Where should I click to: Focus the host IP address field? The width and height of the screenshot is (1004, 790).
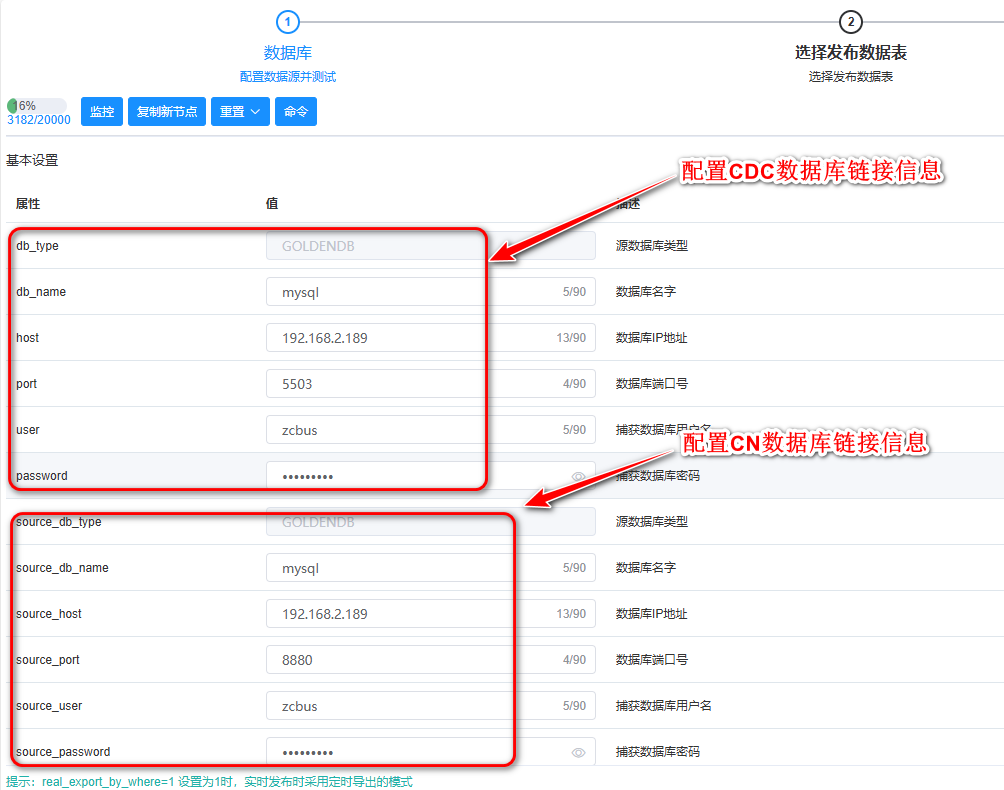[x=410, y=338]
